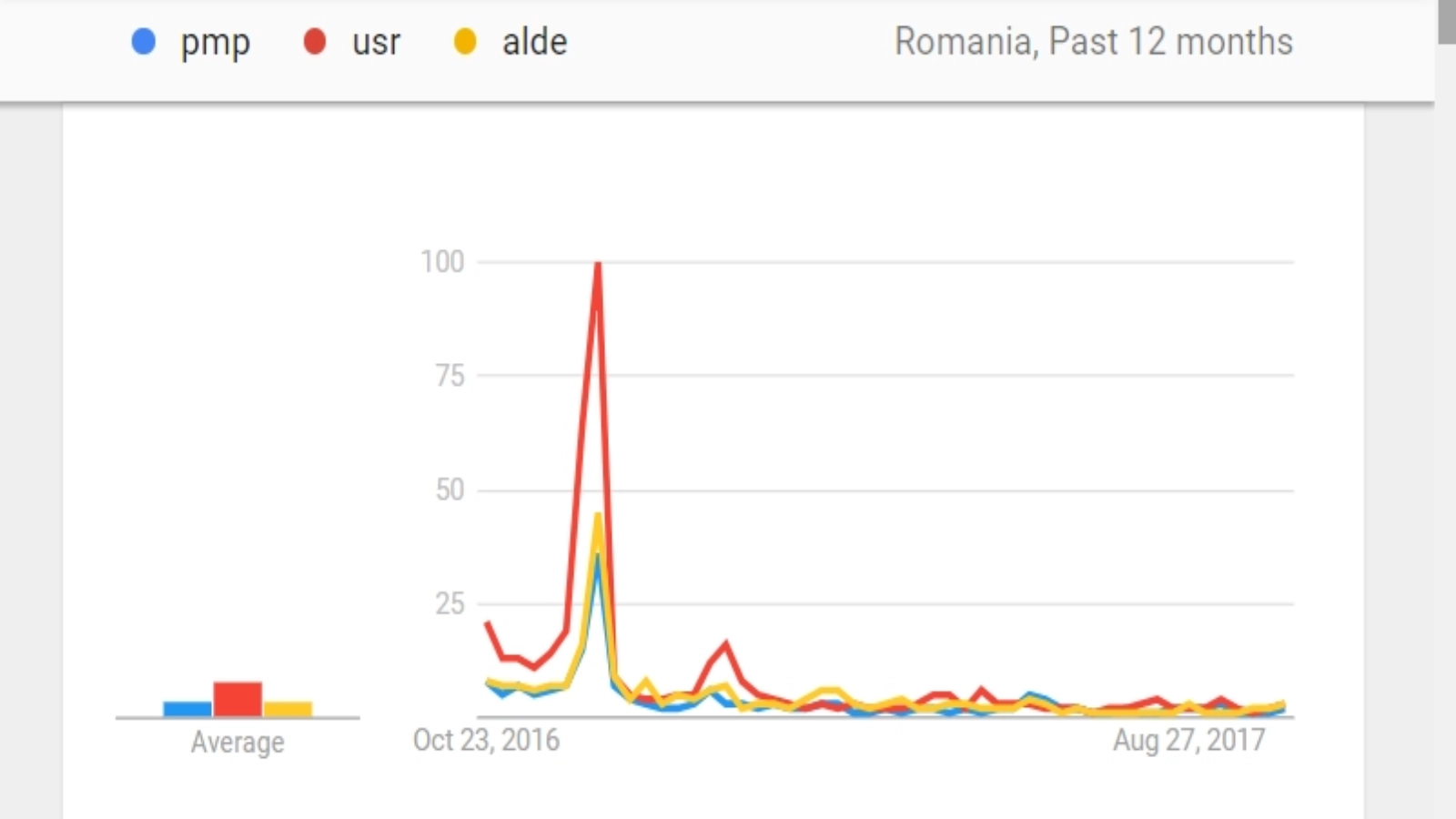Image resolution: width=1456 pixels, height=819 pixels.
Task: Click the yellow alde legend dot
Action: click(465, 42)
